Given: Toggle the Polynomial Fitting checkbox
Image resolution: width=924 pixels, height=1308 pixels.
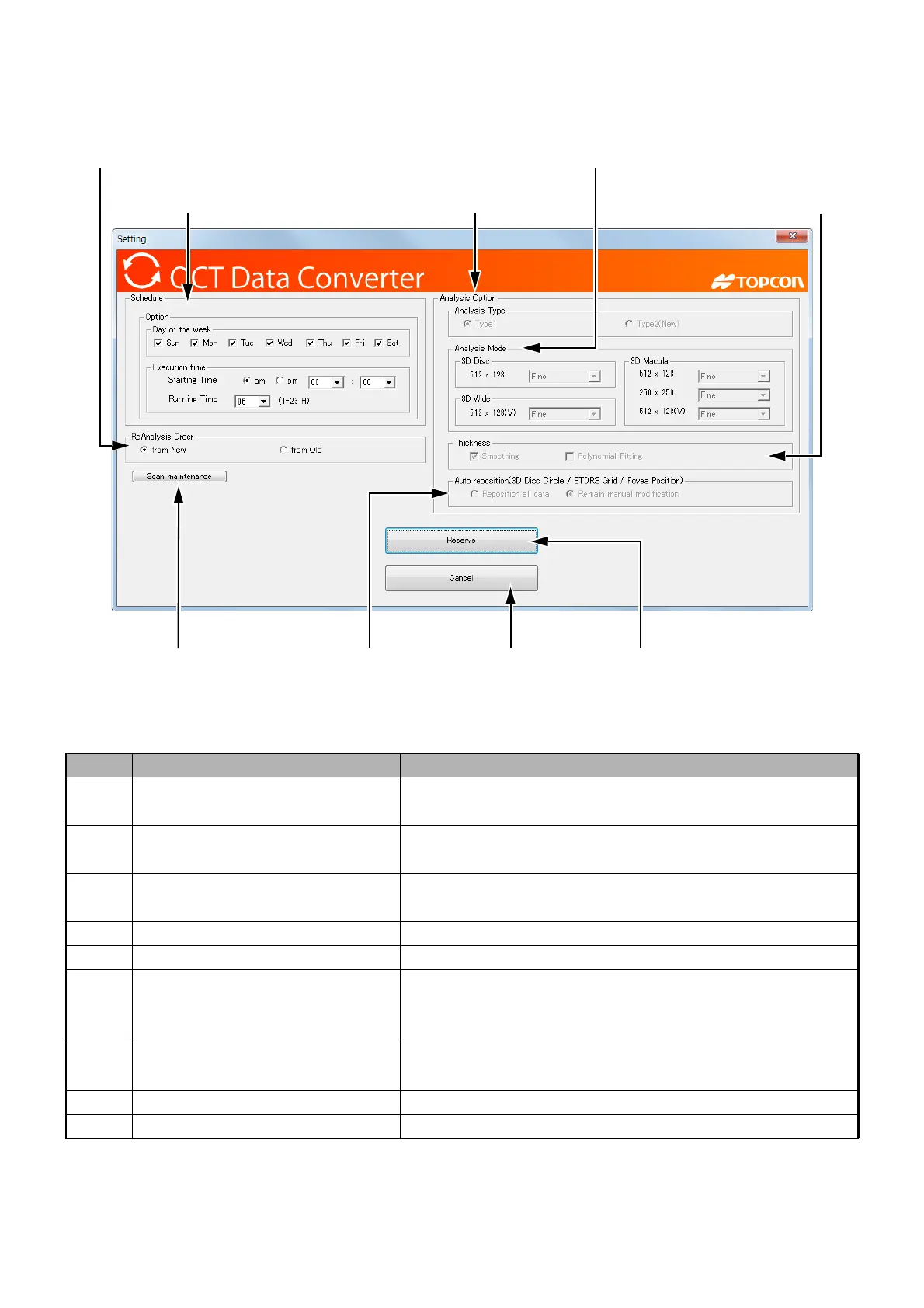Looking at the screenshot, I should (570, 457).
